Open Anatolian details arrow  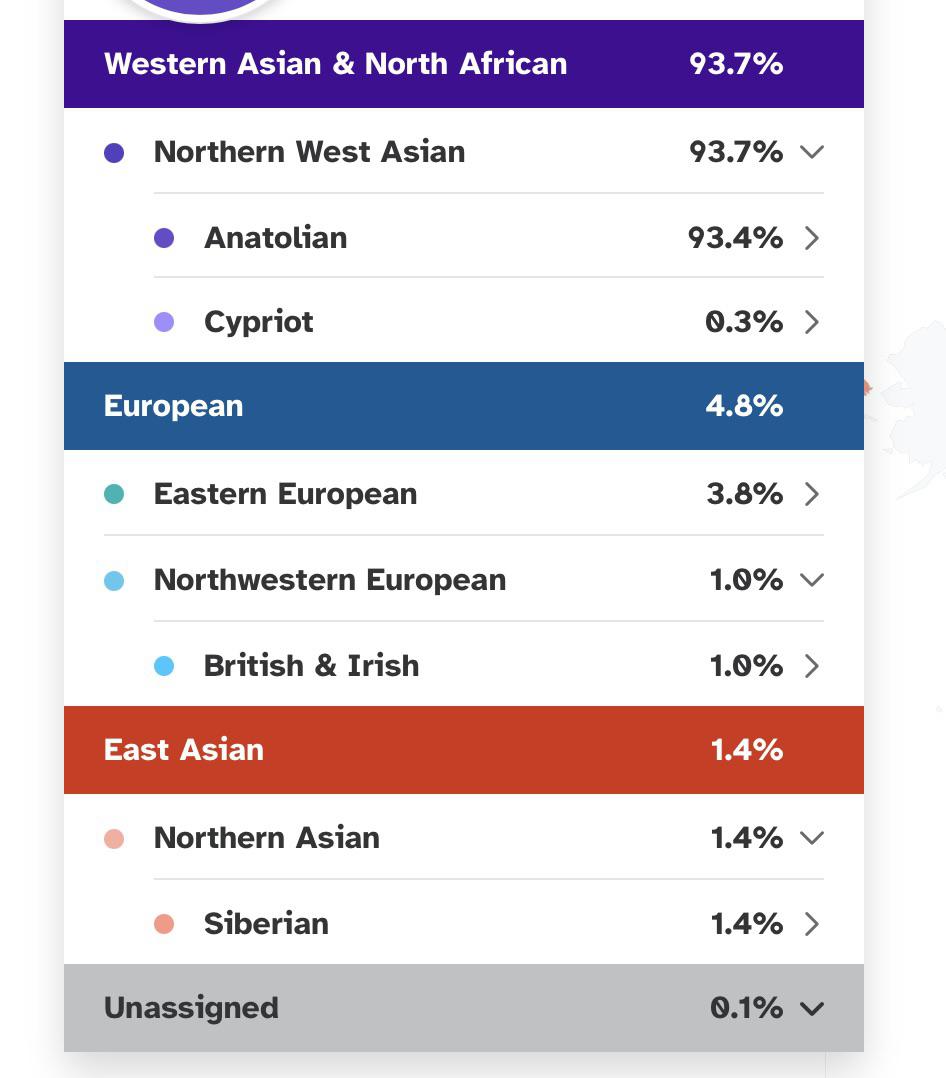(x=812, y=238)
